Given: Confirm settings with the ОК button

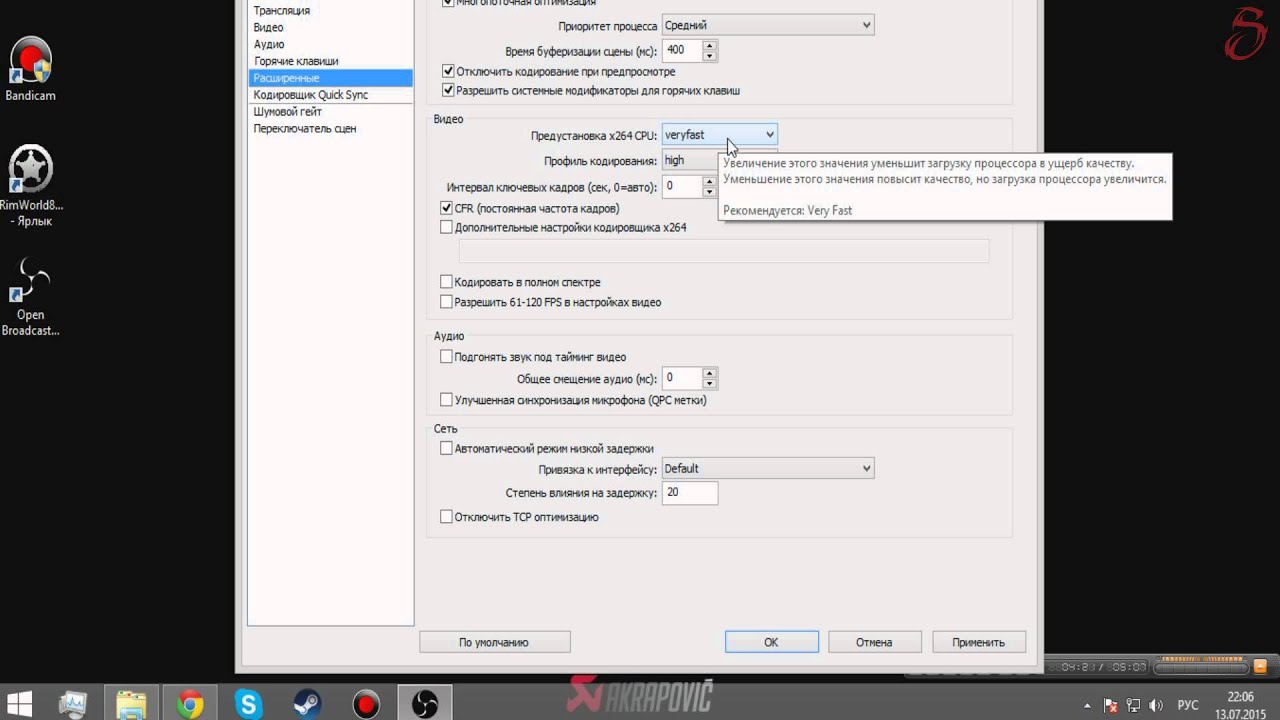Looking at the screenshot, I should click(771, 642).
